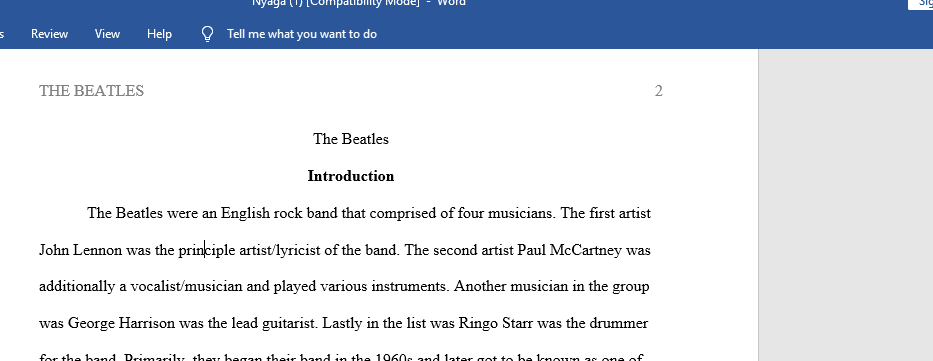Click the bold 'Introduction' heading
The height and width of the screenshot is (361, 933).
coord(350,176)
